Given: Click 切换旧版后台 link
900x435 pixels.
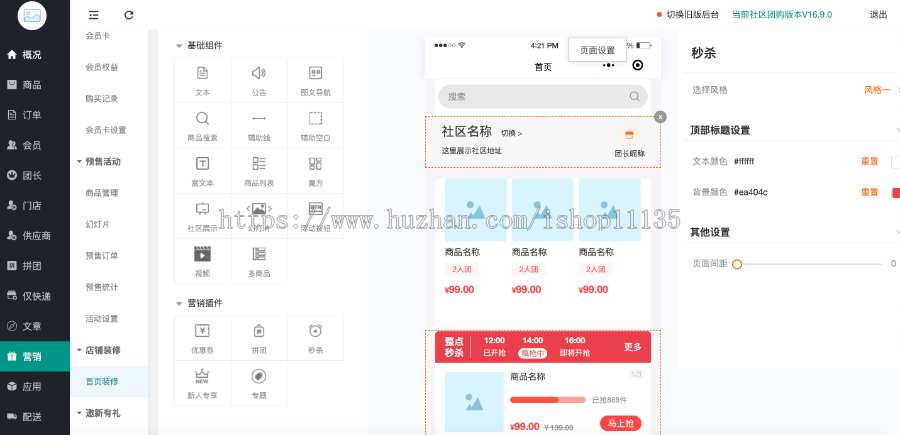Looking at the screenshot, I should (x=692, y=15).
